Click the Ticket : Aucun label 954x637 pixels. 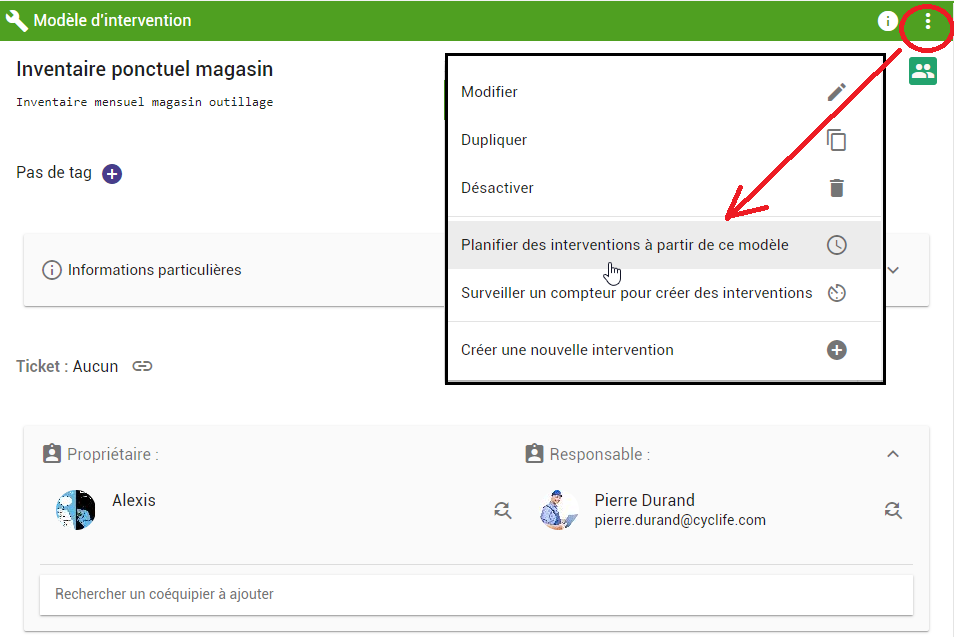(x=67, y=366)
